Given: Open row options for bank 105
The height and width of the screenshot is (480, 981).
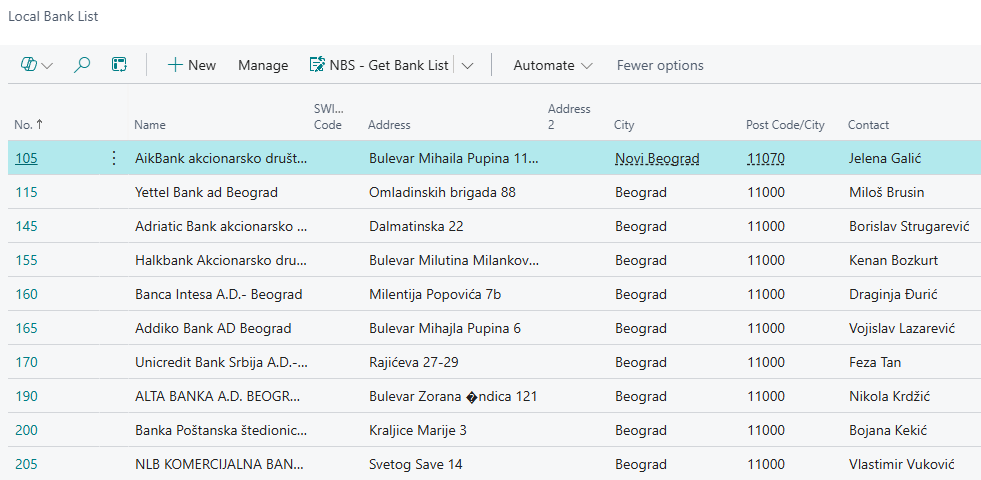Looking at the screenshot, I should pos(113,158).
